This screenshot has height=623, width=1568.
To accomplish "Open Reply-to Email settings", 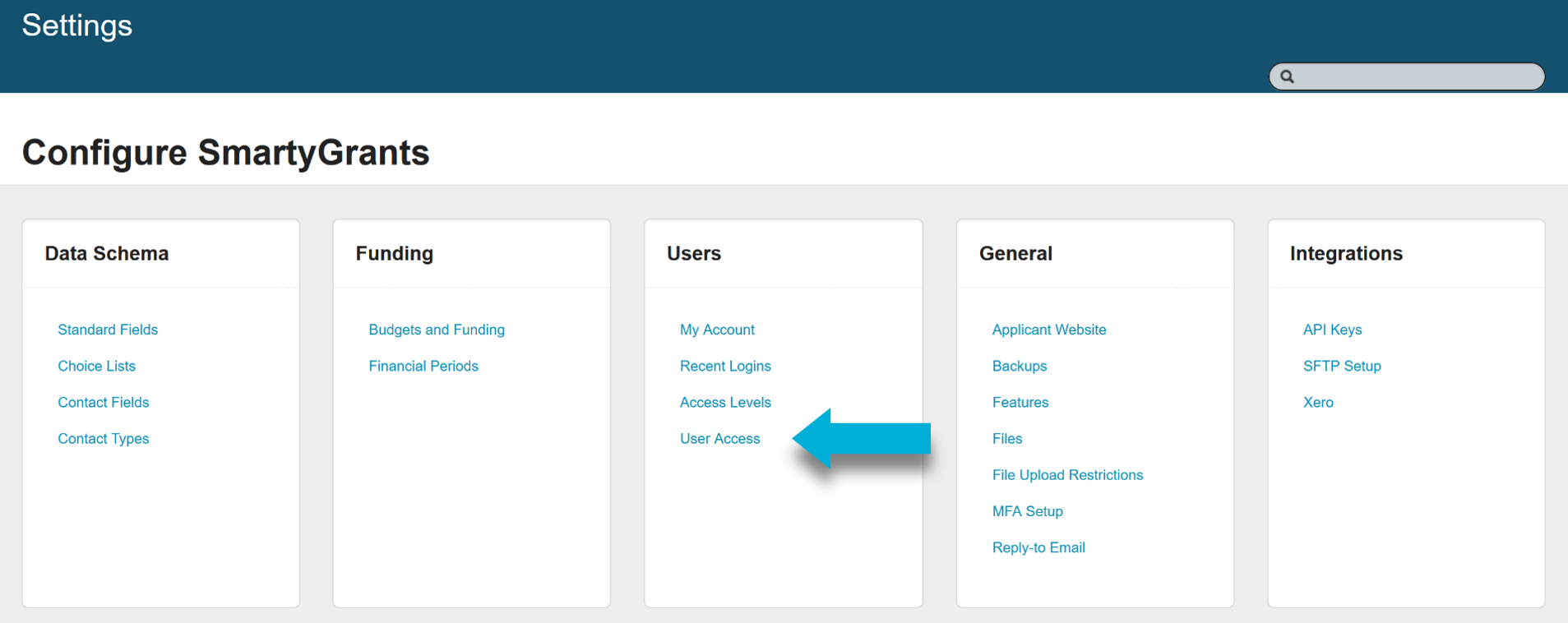I will (1038, 547).
